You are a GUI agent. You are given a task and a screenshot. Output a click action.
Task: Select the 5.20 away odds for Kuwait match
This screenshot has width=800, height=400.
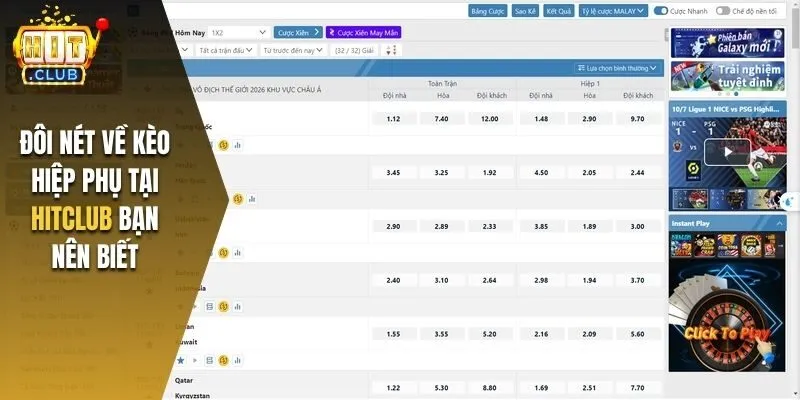(x=489, y=334)
